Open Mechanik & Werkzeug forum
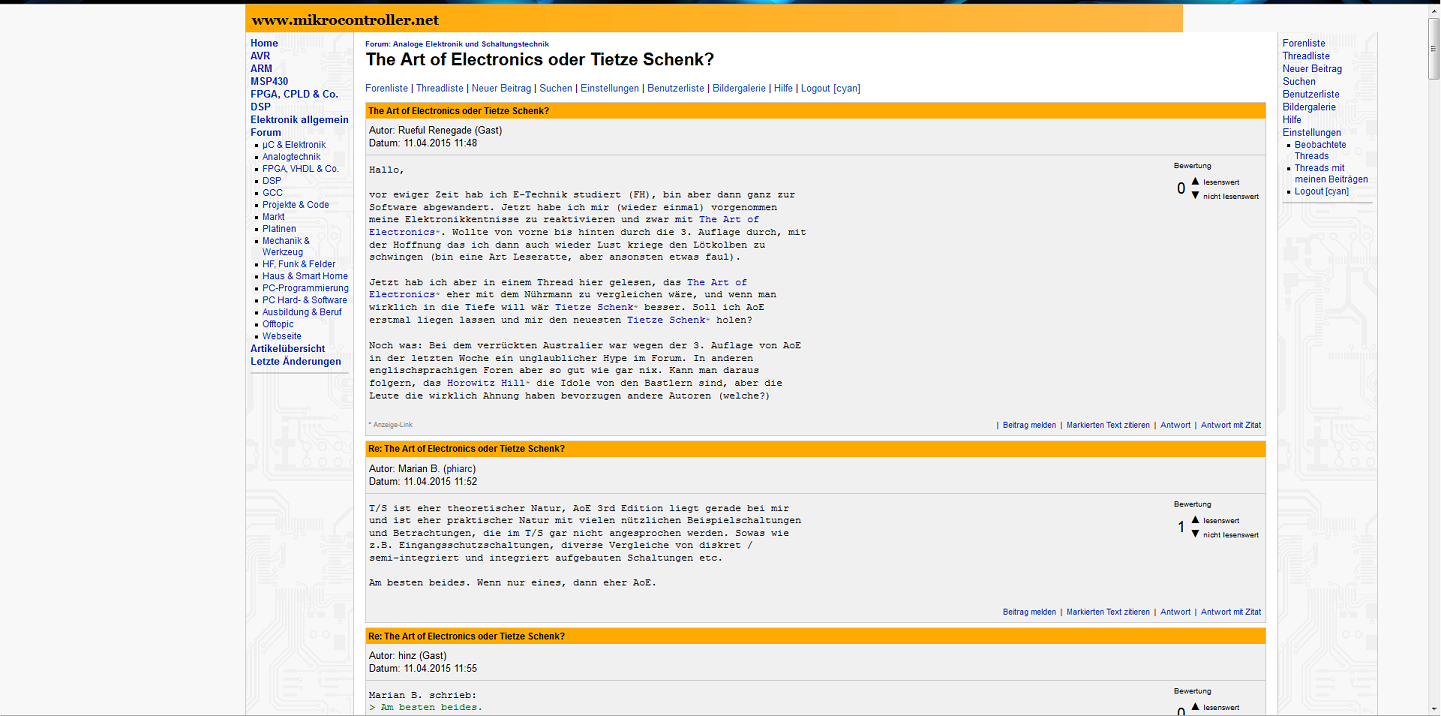 (x=286, y=246)
